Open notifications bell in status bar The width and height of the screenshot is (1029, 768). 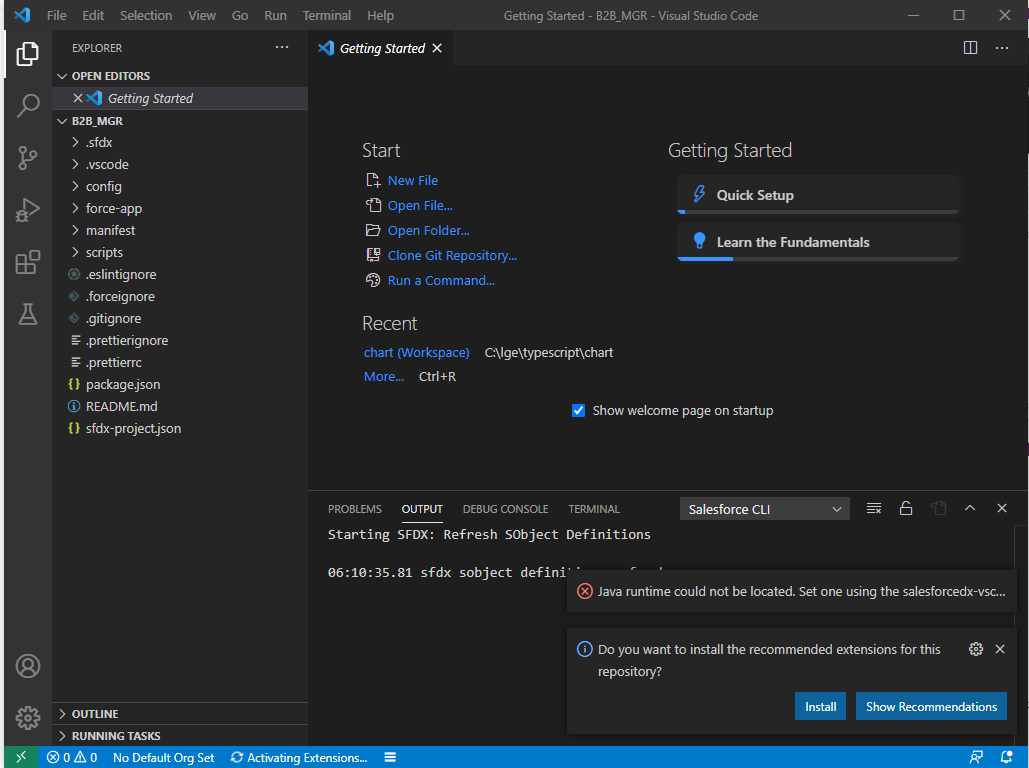[1006, 757]
